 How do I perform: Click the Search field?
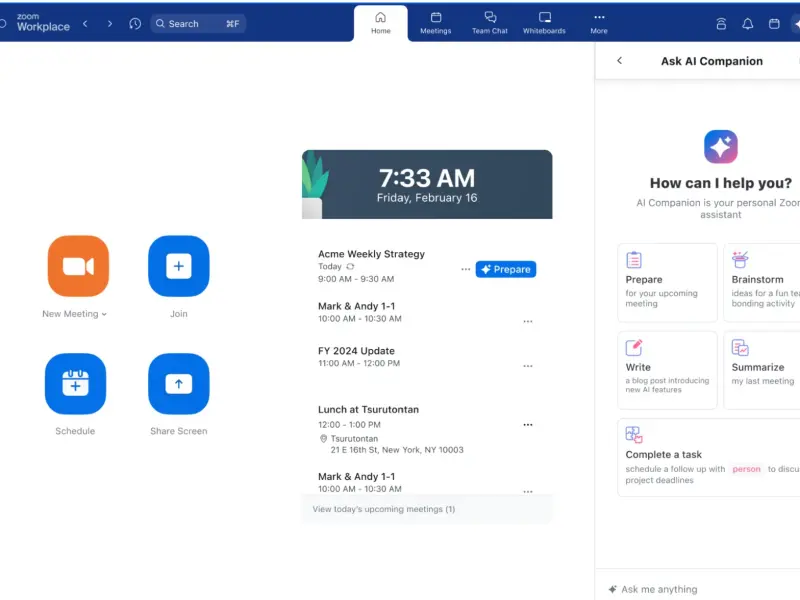tap(198, 23)
